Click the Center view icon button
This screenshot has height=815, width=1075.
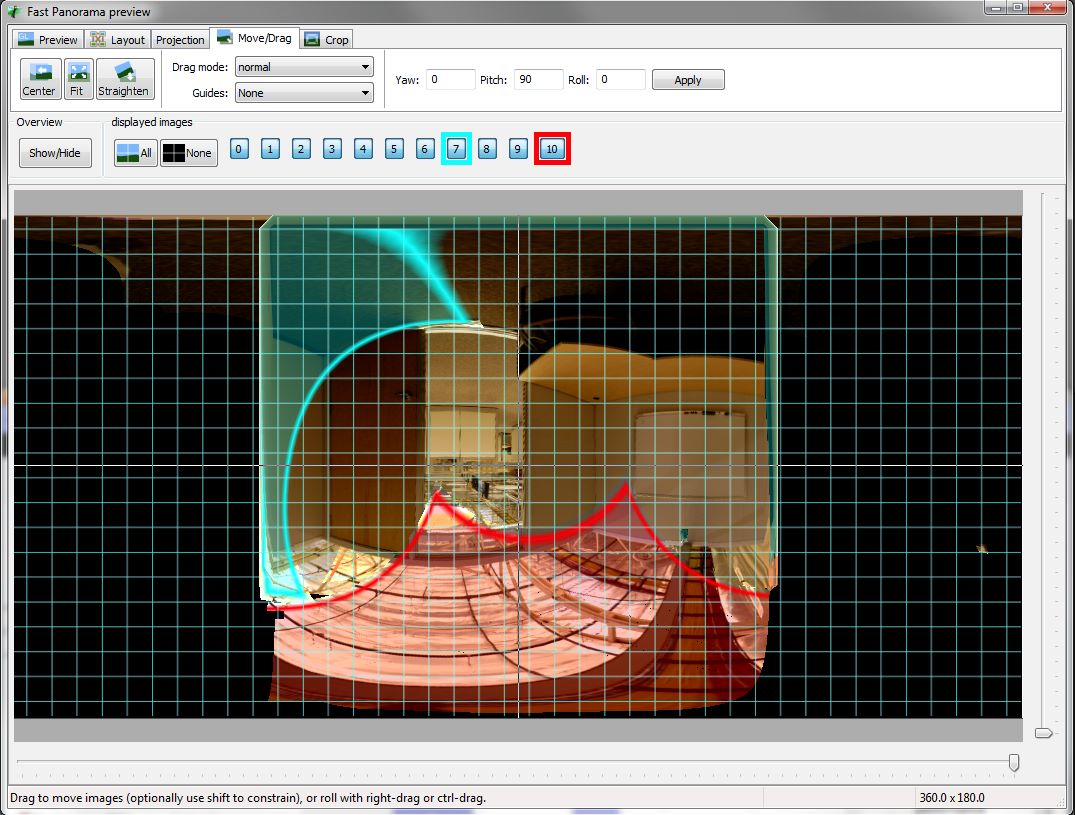tap(40, 79)
